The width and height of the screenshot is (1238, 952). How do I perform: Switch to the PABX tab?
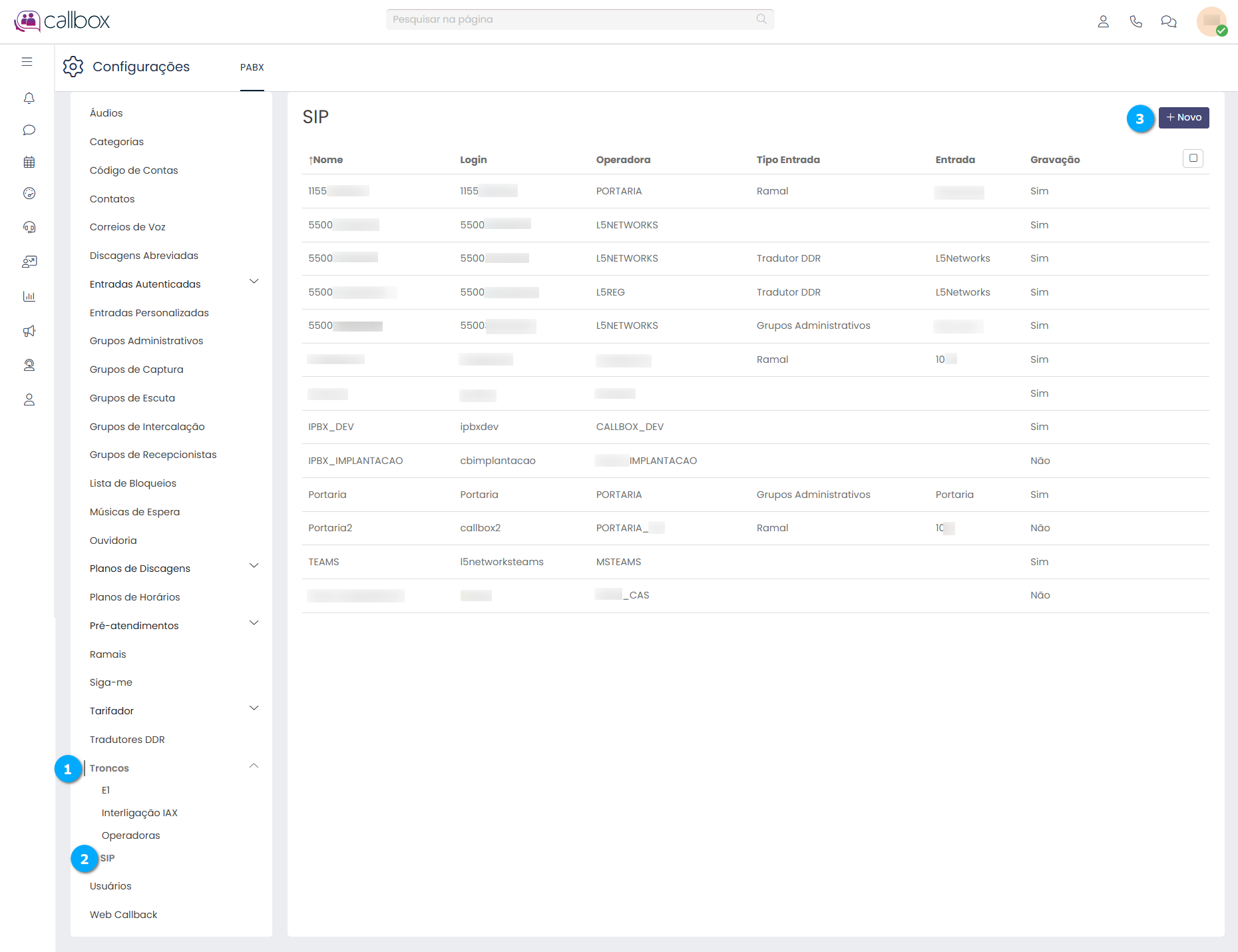pos(252,67)
